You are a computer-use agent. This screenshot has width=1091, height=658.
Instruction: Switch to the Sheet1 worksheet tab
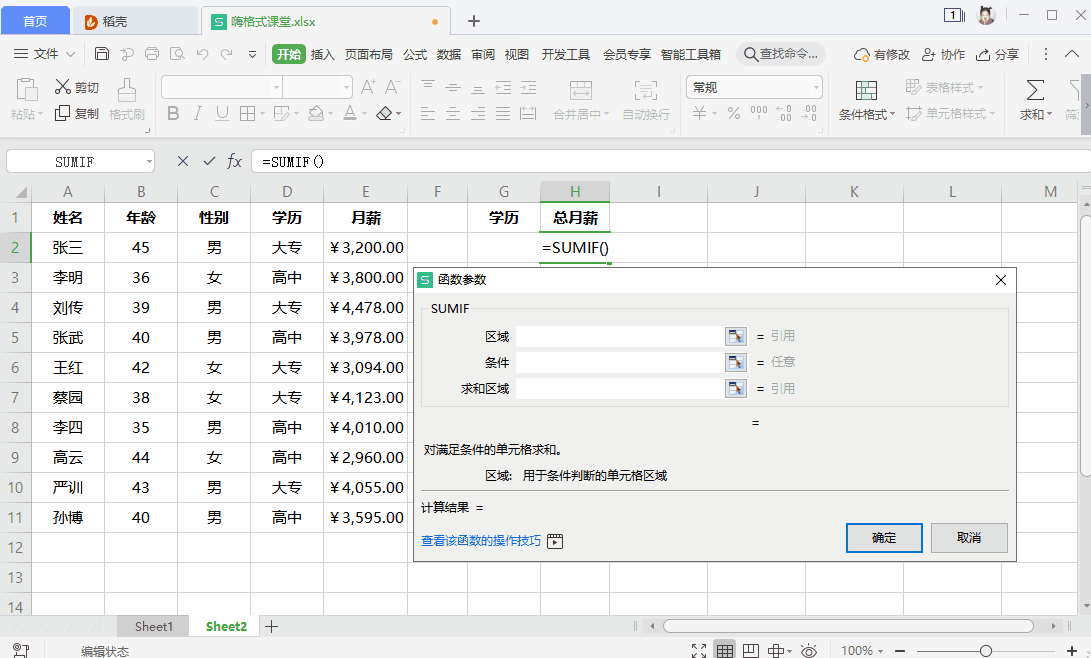coord(152,626)
